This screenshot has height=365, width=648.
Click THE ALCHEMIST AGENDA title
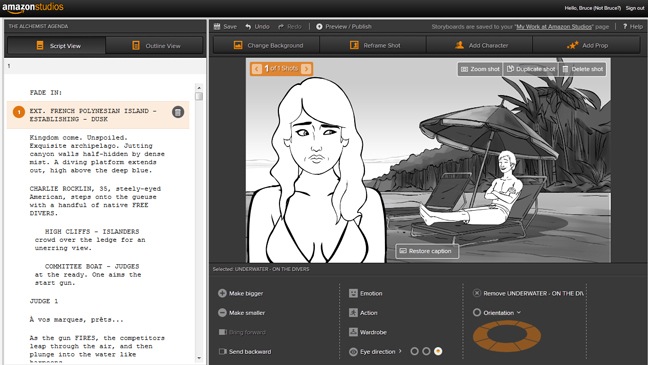tap(38, 26)
